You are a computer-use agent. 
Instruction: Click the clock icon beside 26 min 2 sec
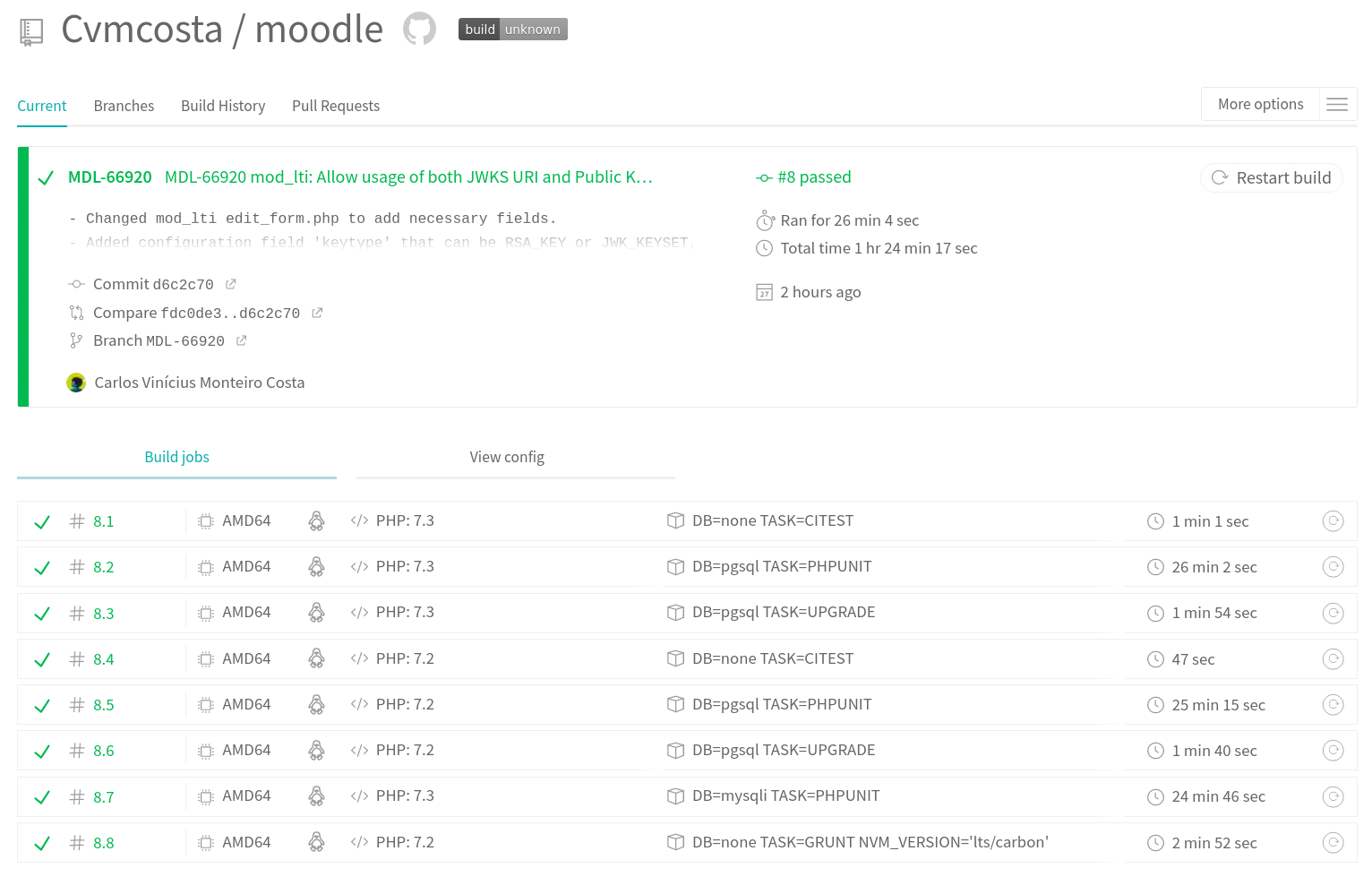click(x=1156, y=567)
